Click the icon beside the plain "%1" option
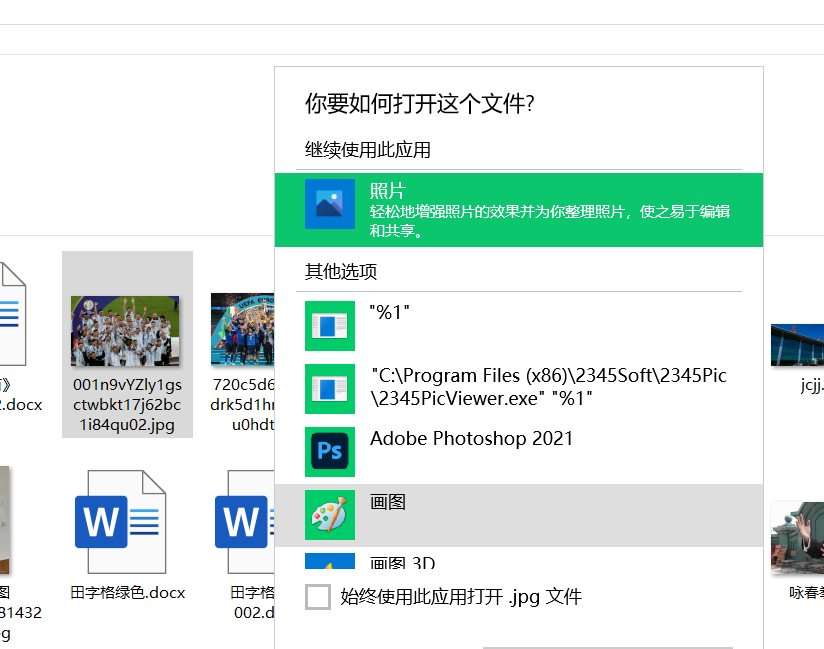This screenshot has height=649, width=824. tap(330, 325)
